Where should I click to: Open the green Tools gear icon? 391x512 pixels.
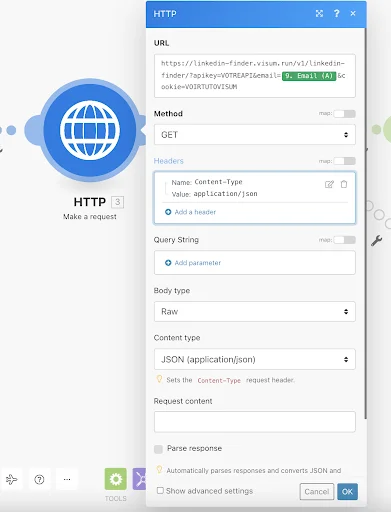point(116,479)
